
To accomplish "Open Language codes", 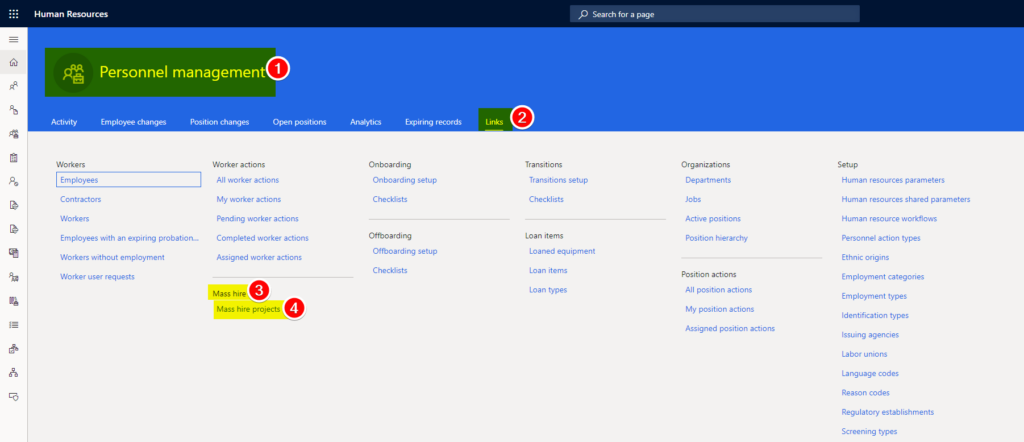I will coord(870,373).
